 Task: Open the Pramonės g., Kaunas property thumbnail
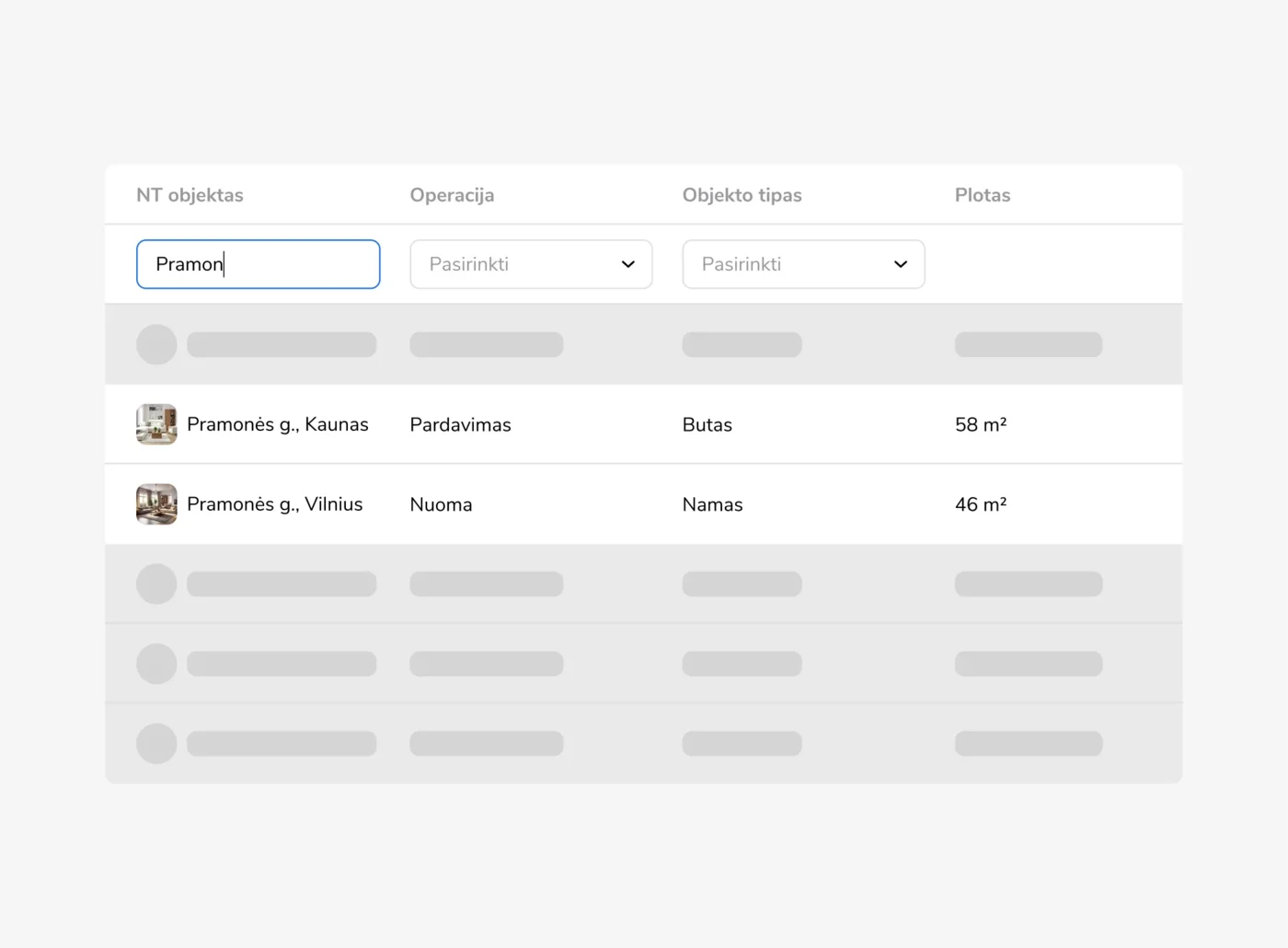point(156,424)
